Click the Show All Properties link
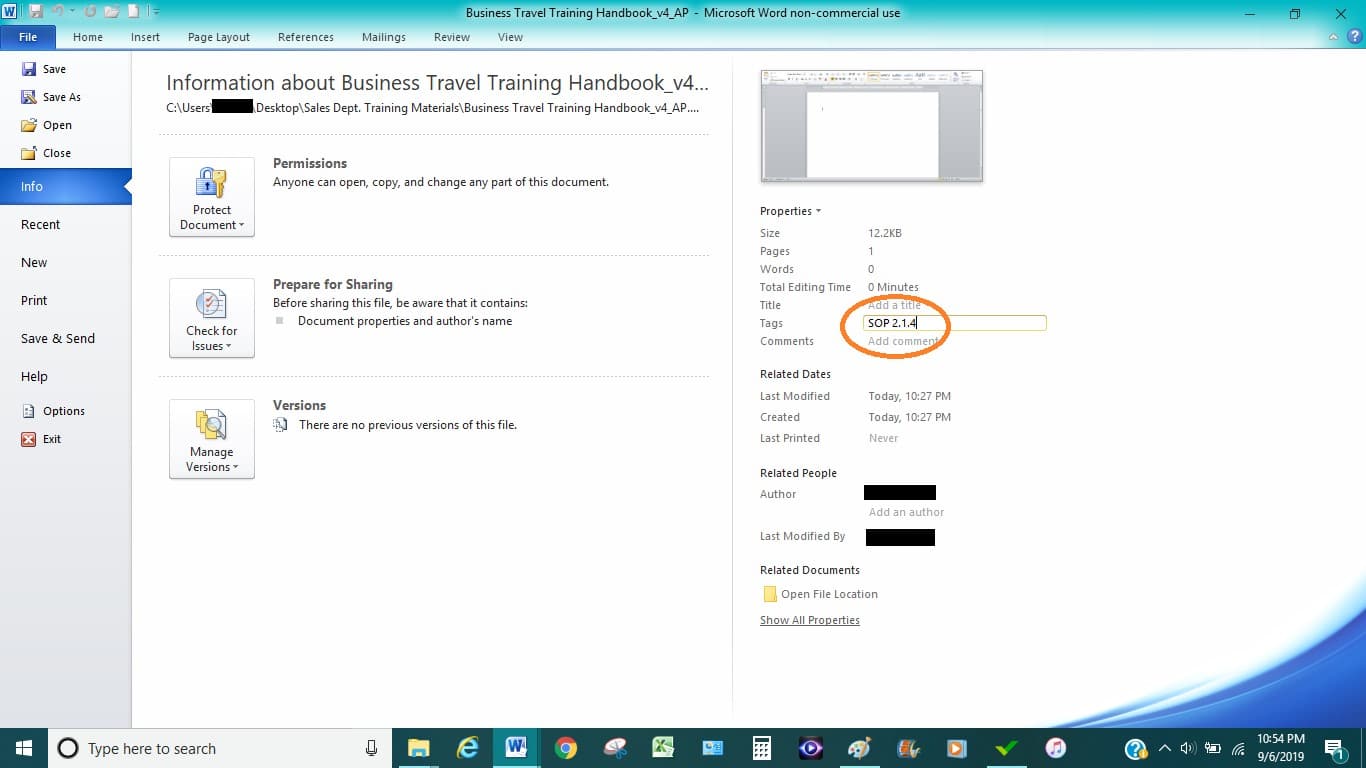 (810, 620)
